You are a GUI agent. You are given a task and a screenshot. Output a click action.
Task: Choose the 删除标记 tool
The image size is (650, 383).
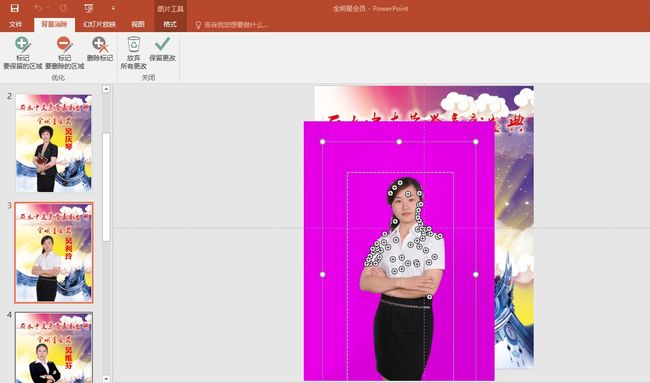point(100,49)
